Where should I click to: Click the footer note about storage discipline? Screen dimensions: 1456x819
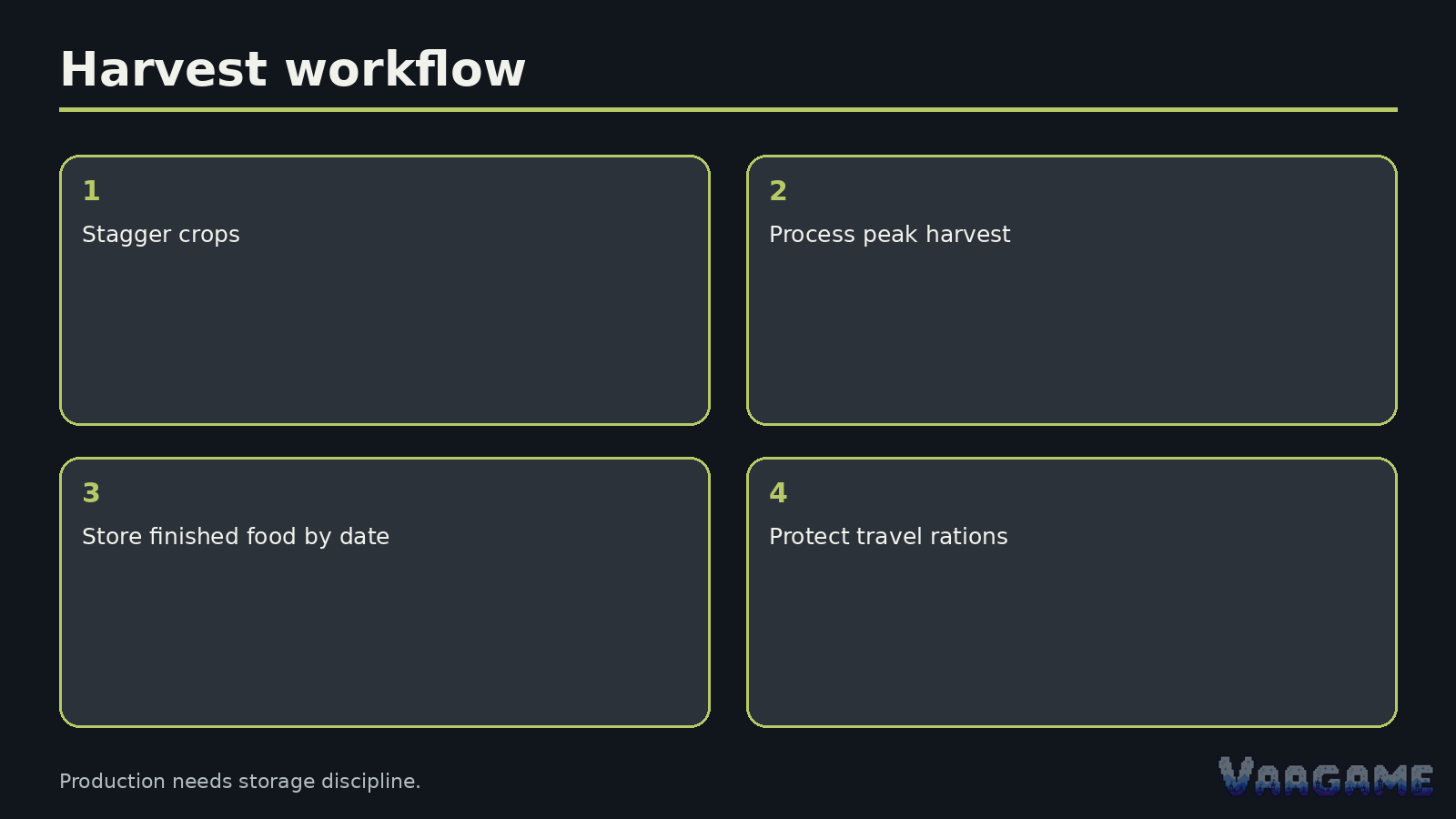(239, 782)
